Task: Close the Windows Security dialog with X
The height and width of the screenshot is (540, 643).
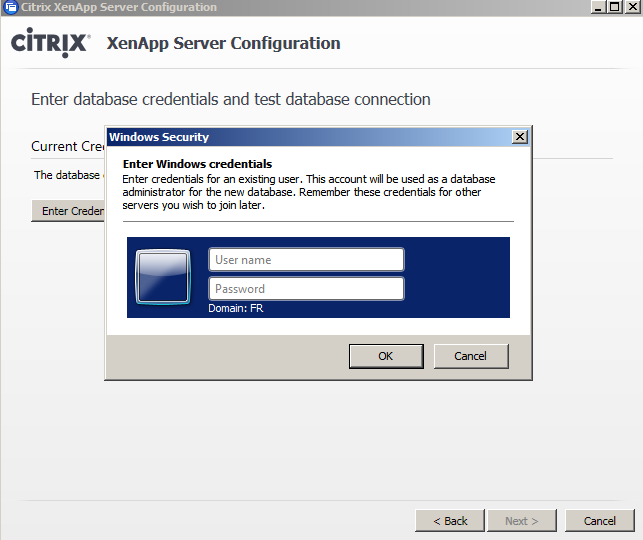Action: 520,137
